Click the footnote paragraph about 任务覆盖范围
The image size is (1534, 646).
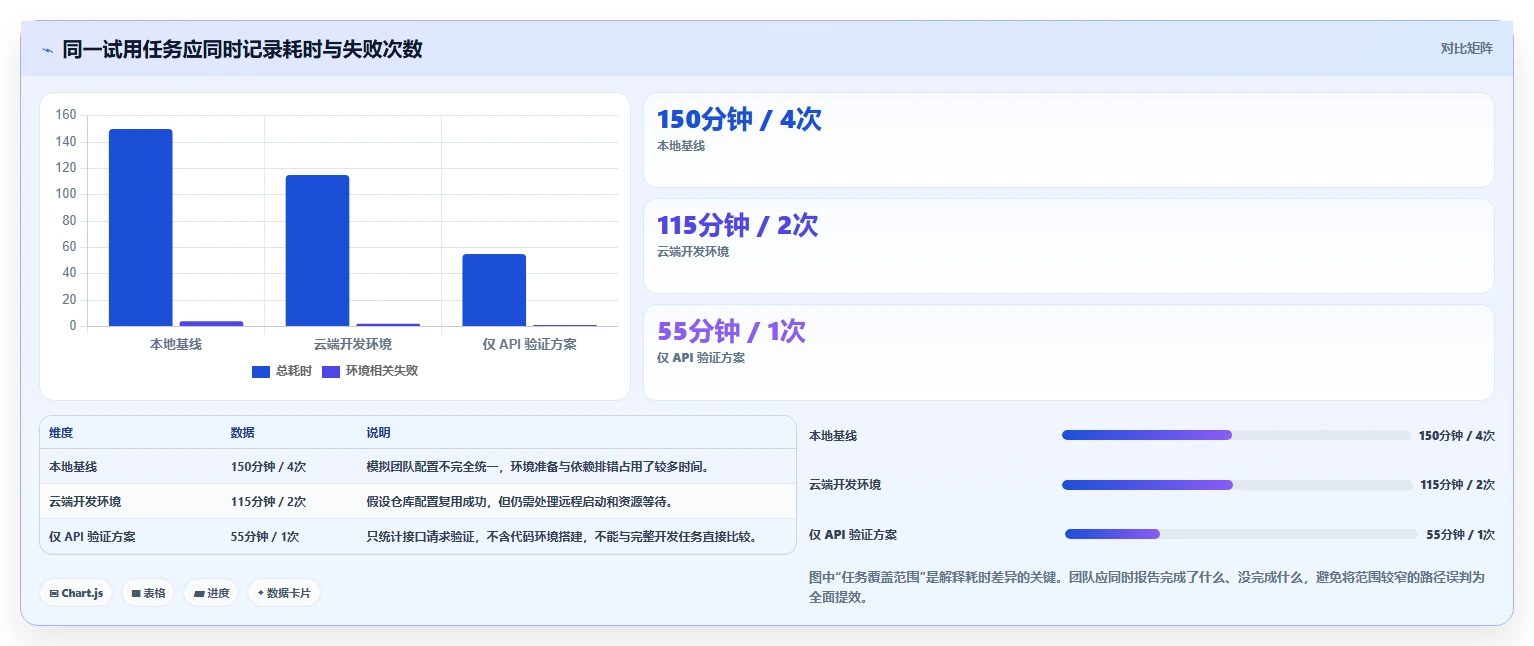pos(1147,588)
